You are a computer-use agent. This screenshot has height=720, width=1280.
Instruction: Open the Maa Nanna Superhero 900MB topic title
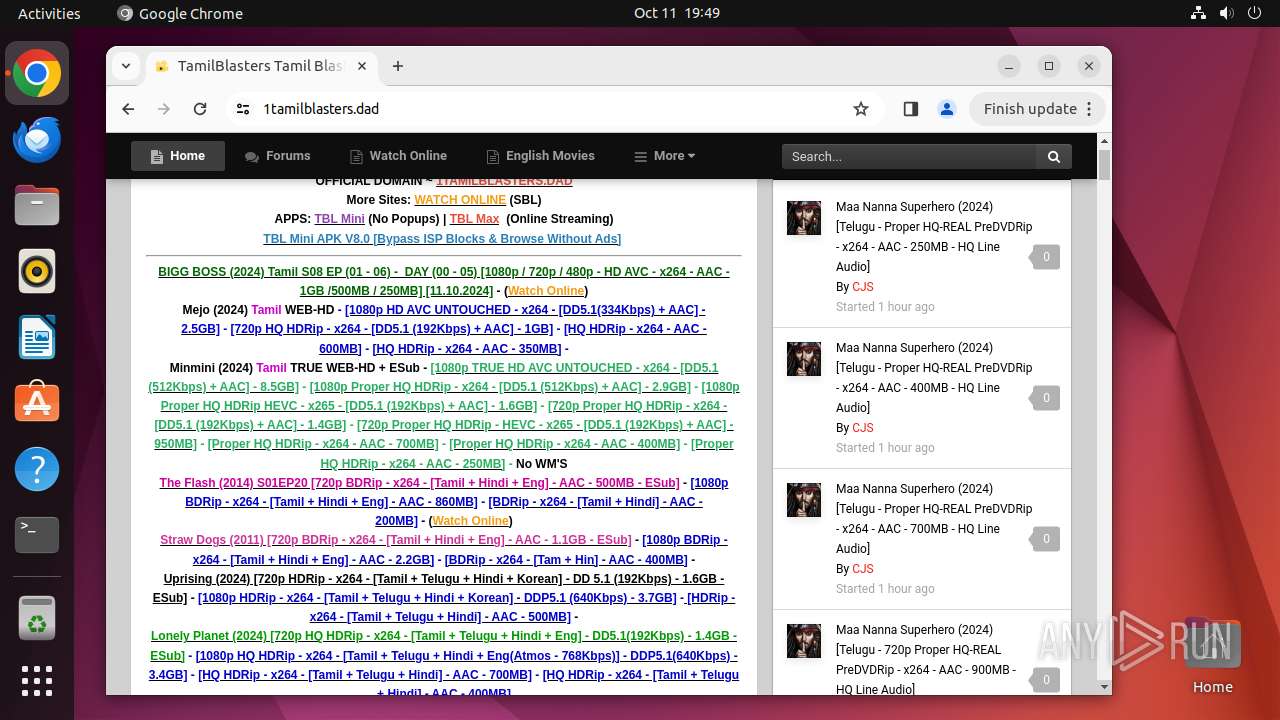pyautogui.click(x=926, y=660)
